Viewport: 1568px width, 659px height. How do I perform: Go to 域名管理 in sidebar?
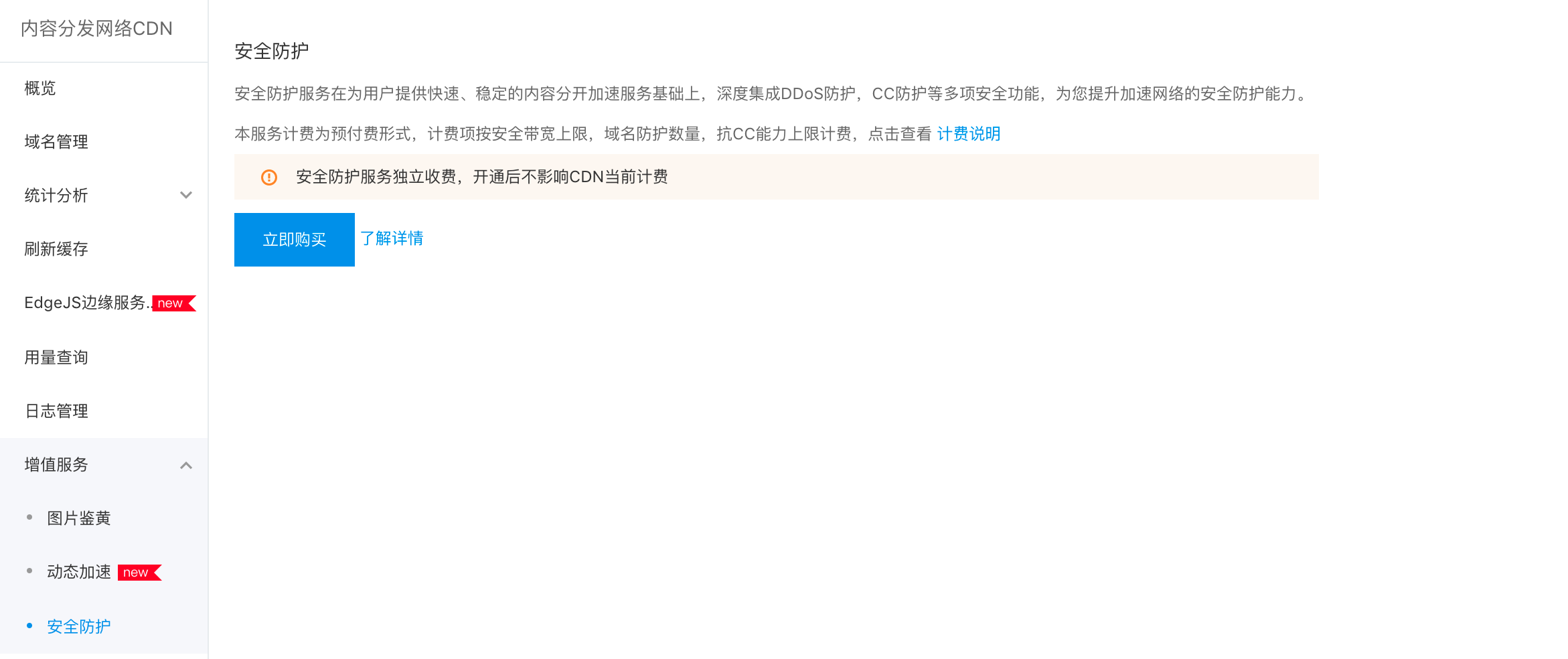coord(104,142)
